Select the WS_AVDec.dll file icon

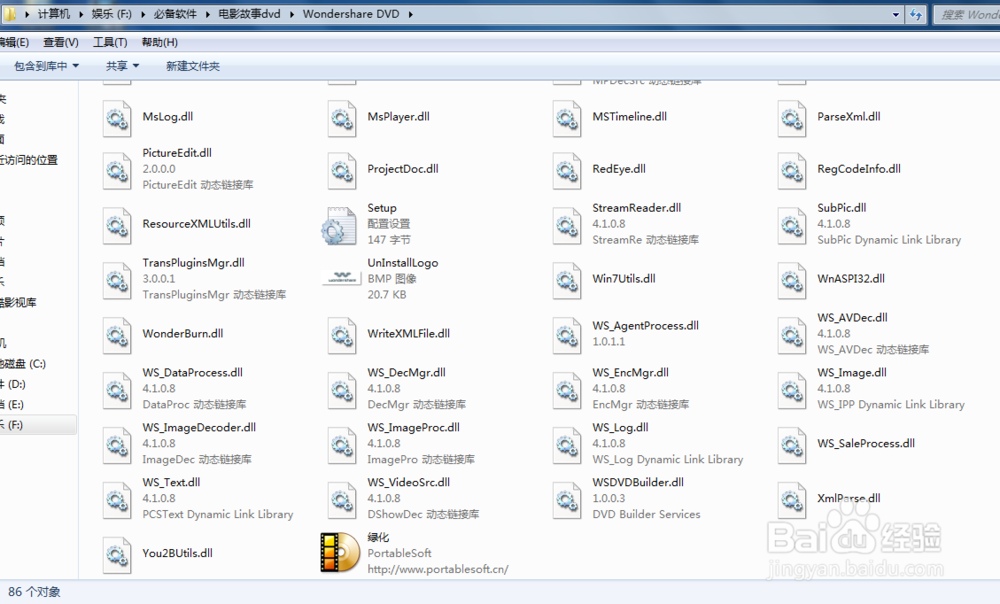pos(792,335)
